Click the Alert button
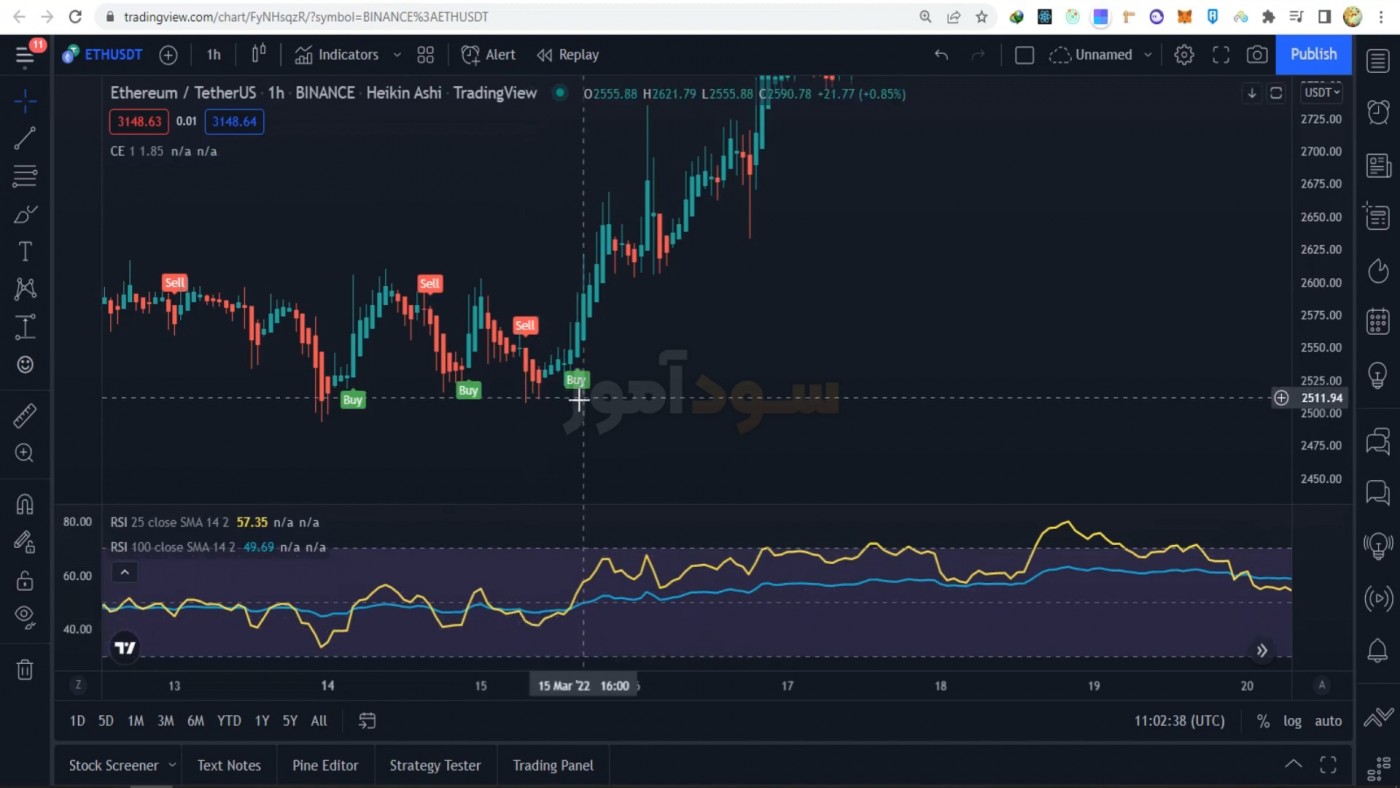 489,55
